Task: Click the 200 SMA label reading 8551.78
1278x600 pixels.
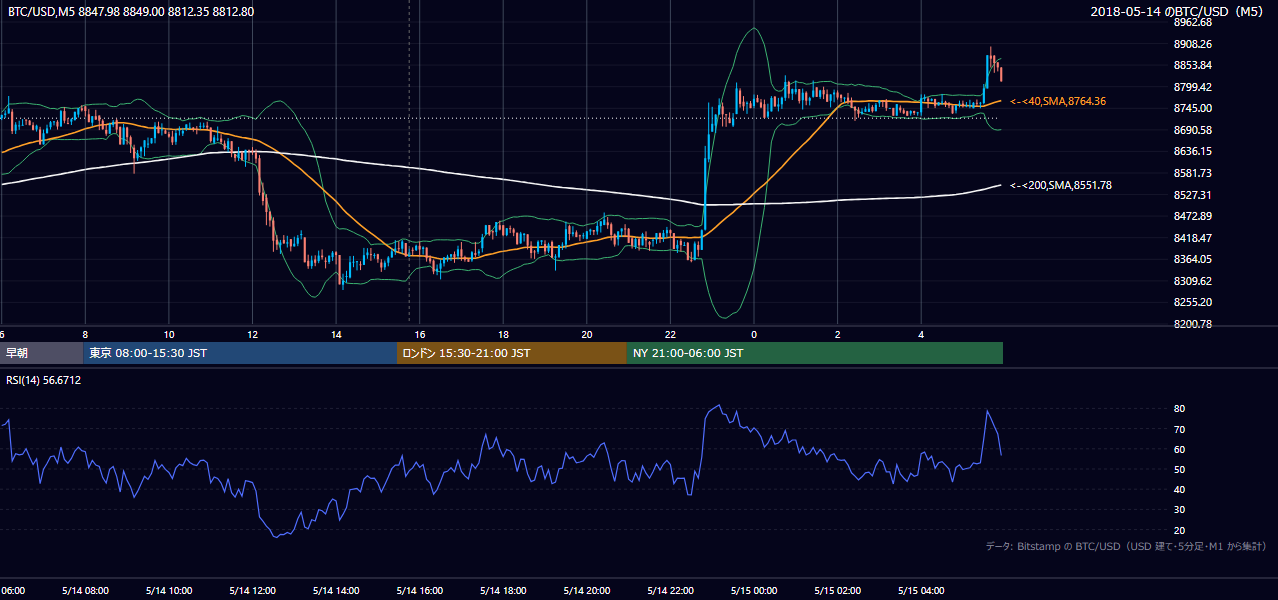Action: 1061,185
